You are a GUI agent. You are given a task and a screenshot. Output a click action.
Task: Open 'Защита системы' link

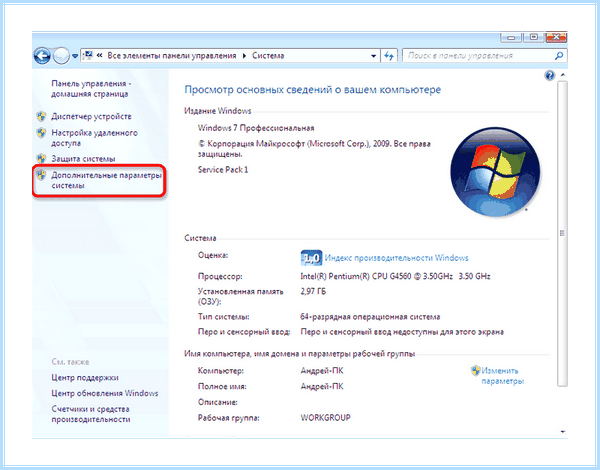[83, 158]
